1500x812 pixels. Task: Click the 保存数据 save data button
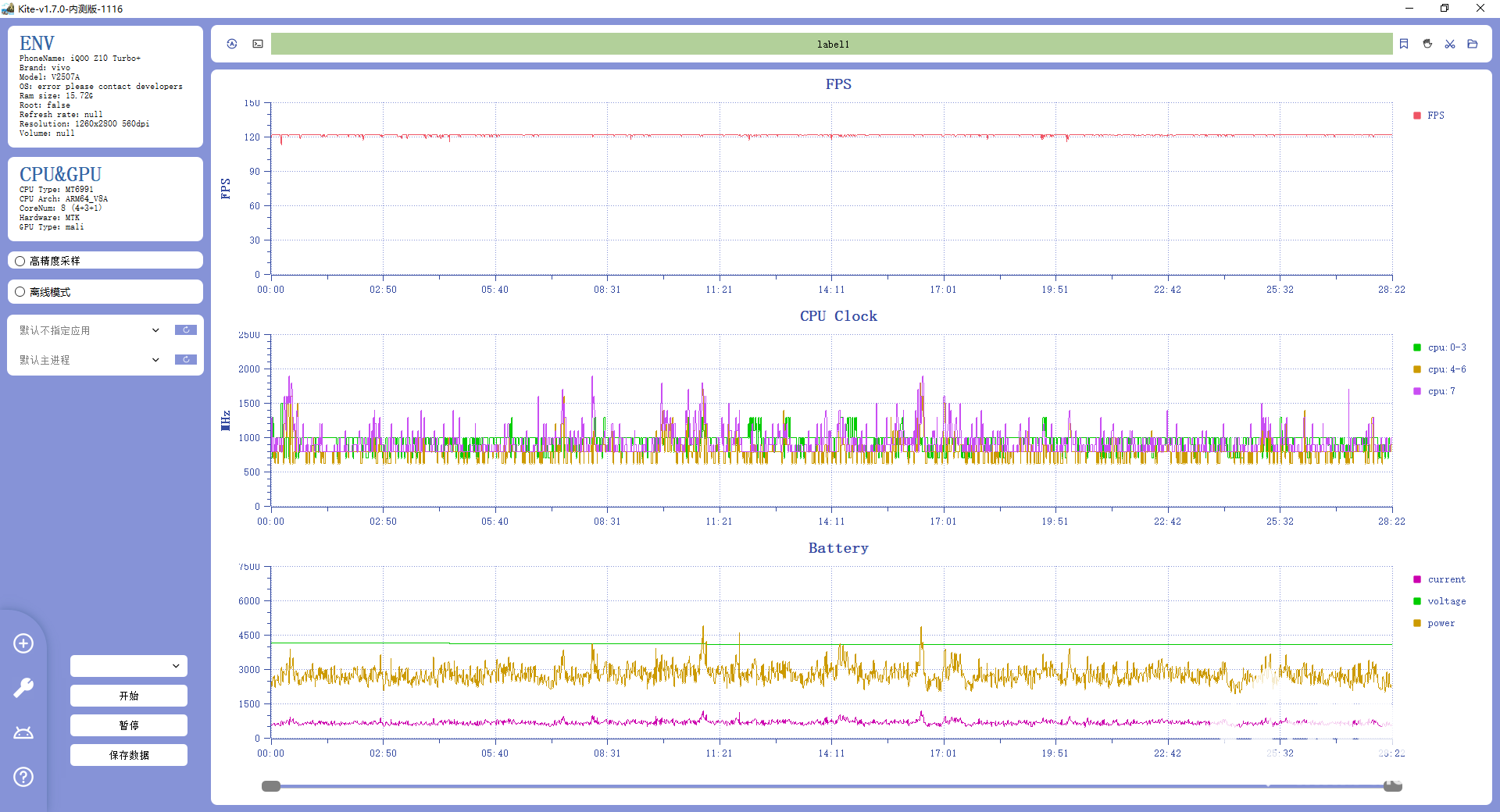pos(129,755)
